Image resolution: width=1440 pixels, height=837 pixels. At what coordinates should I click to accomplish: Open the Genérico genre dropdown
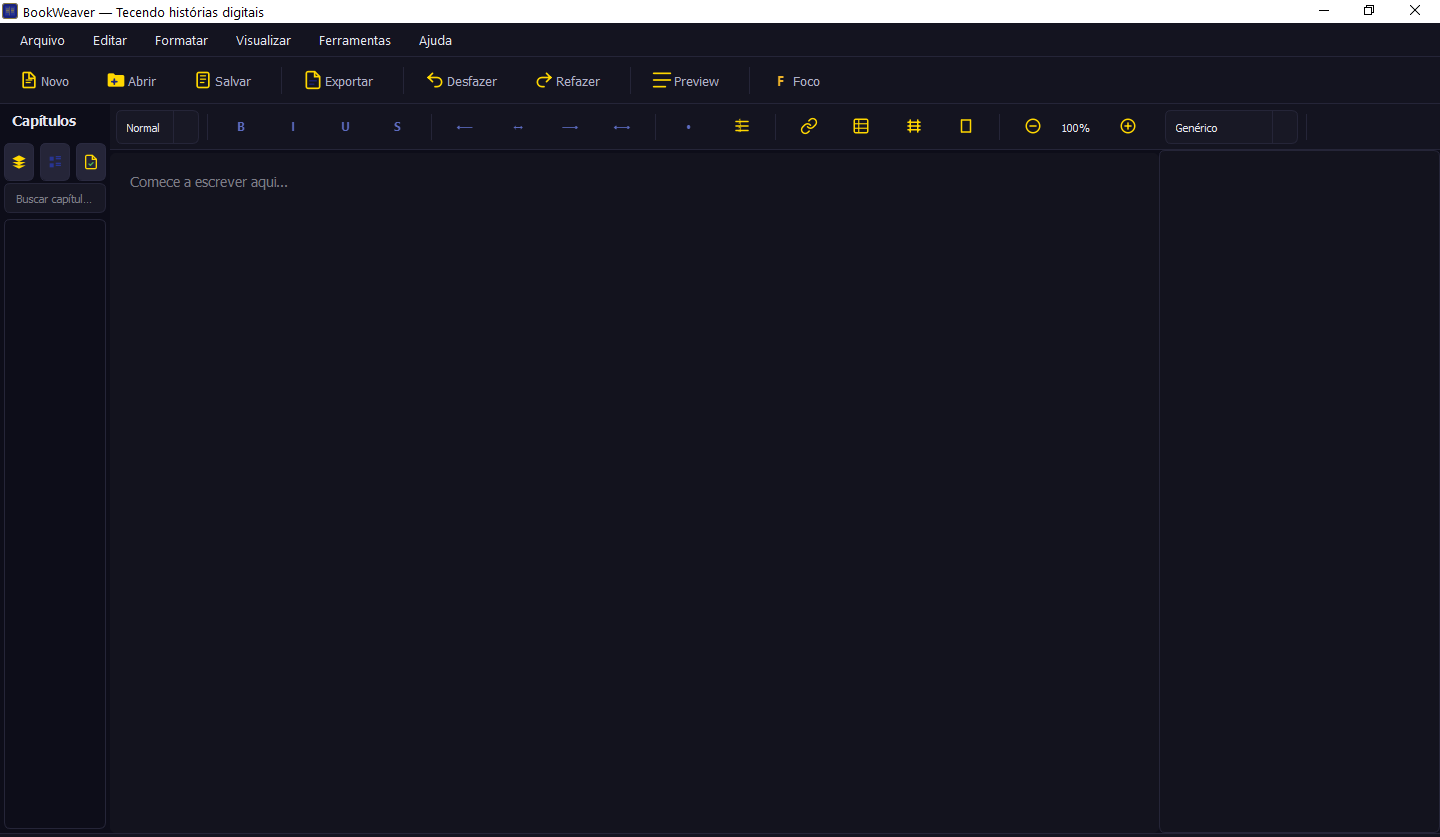pyautogui.click(x=1231, y=127)
